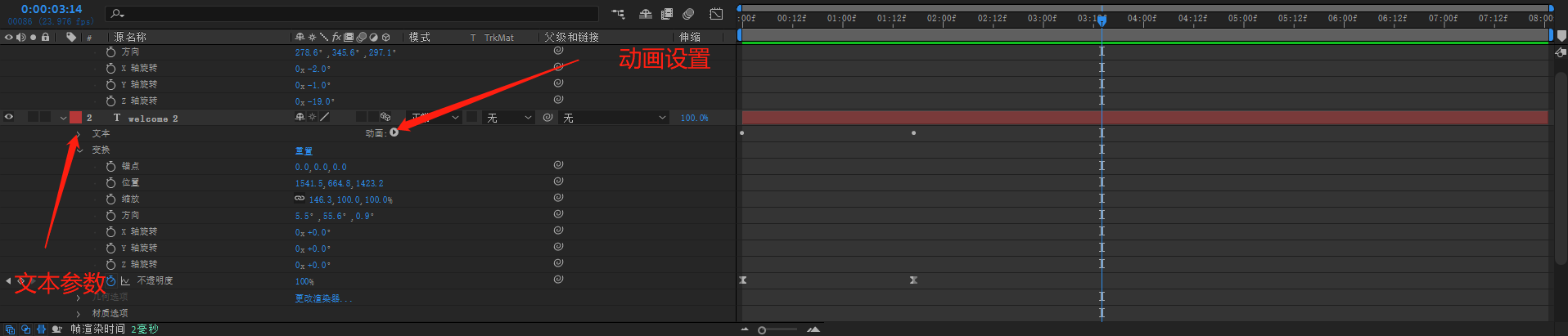Image resolution: width=1568 pixels, height=336 pixels.
Task: Click the zoom out mountain icon on timeline
Action: [745, 329]
